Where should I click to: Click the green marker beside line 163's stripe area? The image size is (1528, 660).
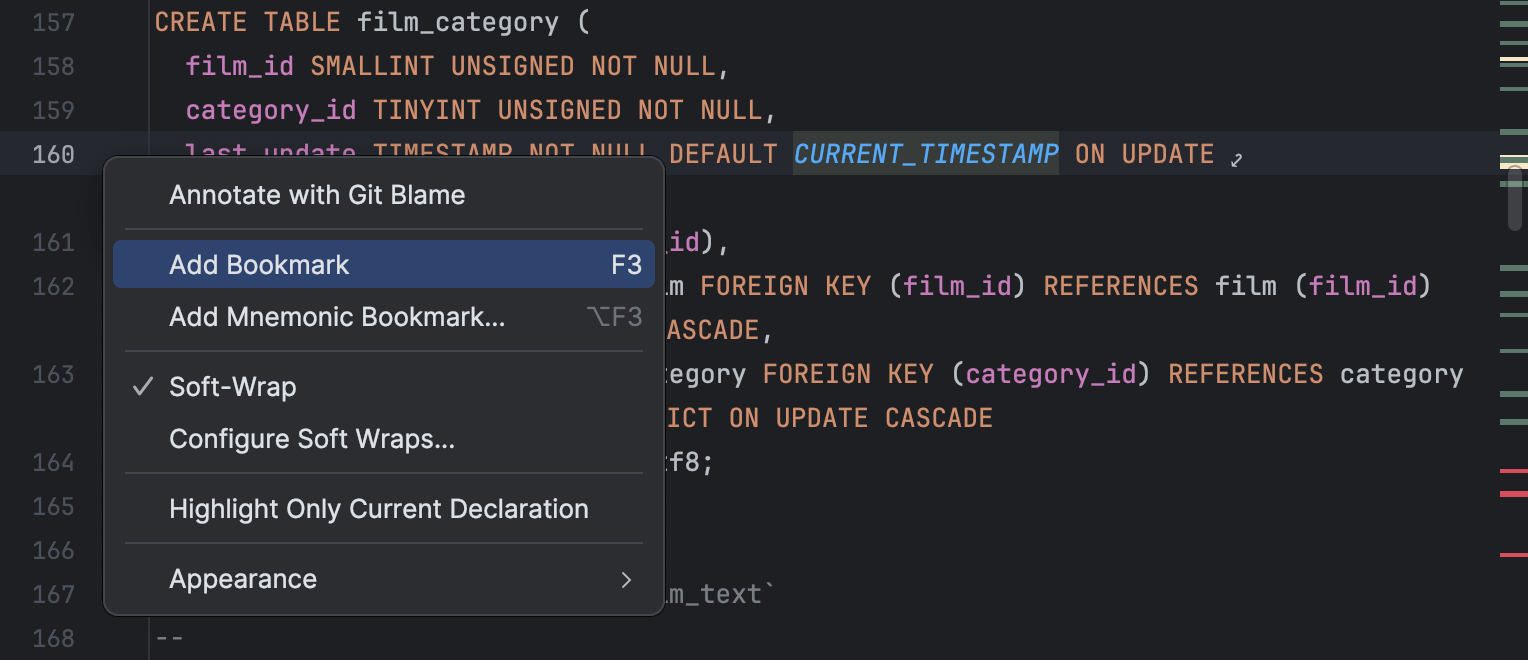click(1512, 393)
